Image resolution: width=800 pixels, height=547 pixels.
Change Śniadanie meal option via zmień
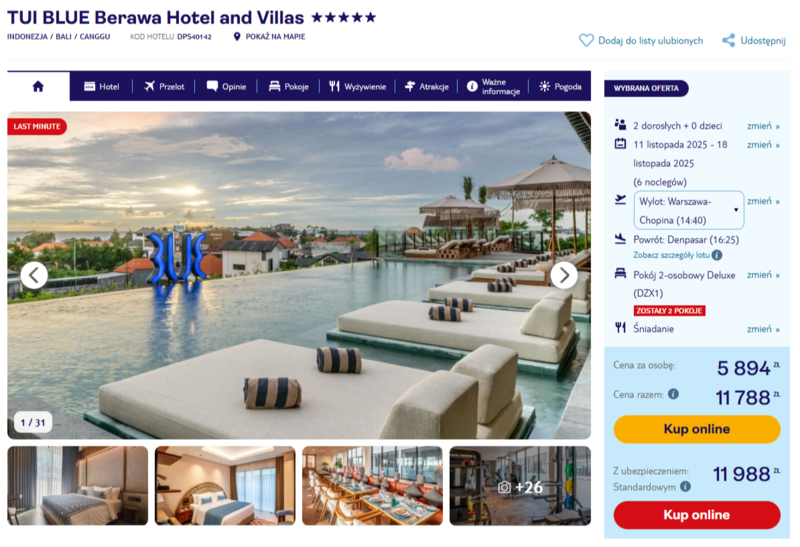tap(763, 329)
